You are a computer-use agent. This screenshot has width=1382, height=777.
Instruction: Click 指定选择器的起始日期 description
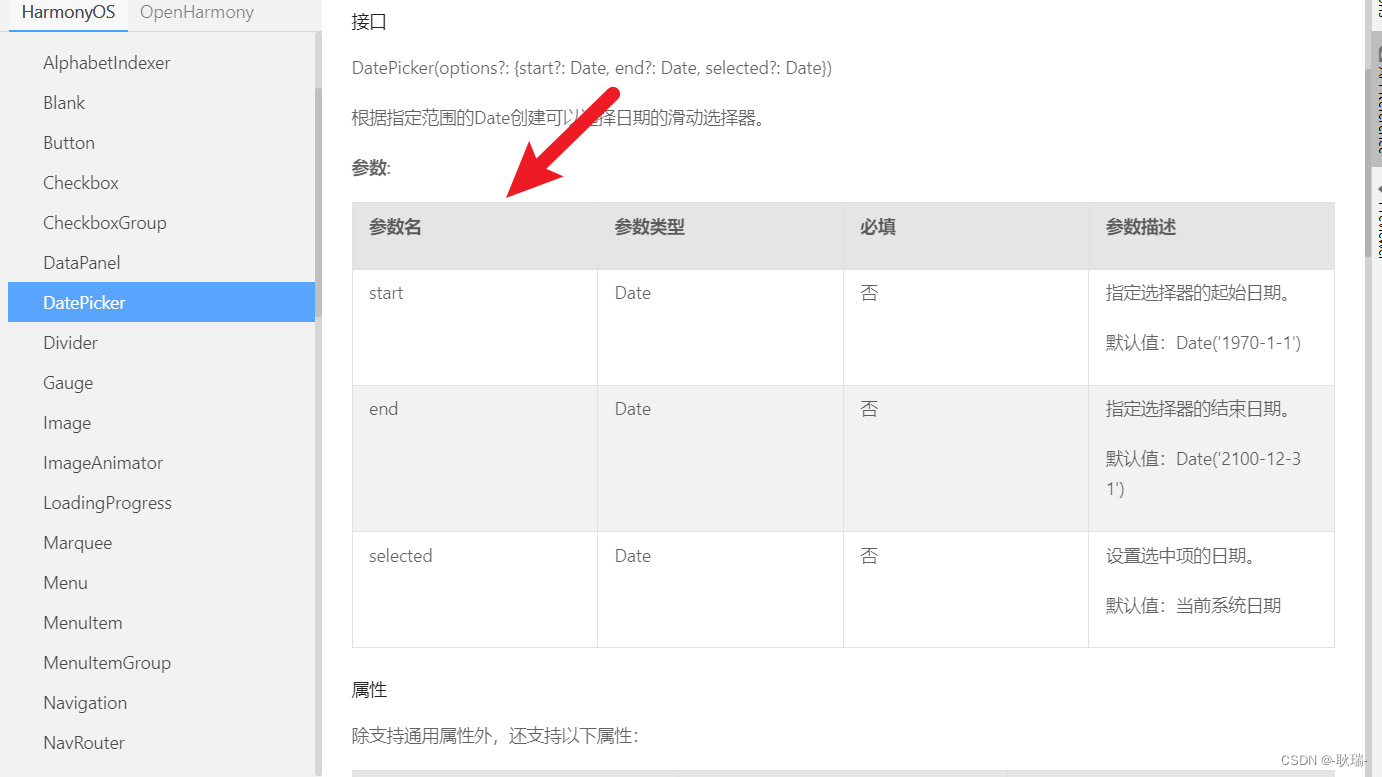pyautogui.click(x=1199, y=293)
